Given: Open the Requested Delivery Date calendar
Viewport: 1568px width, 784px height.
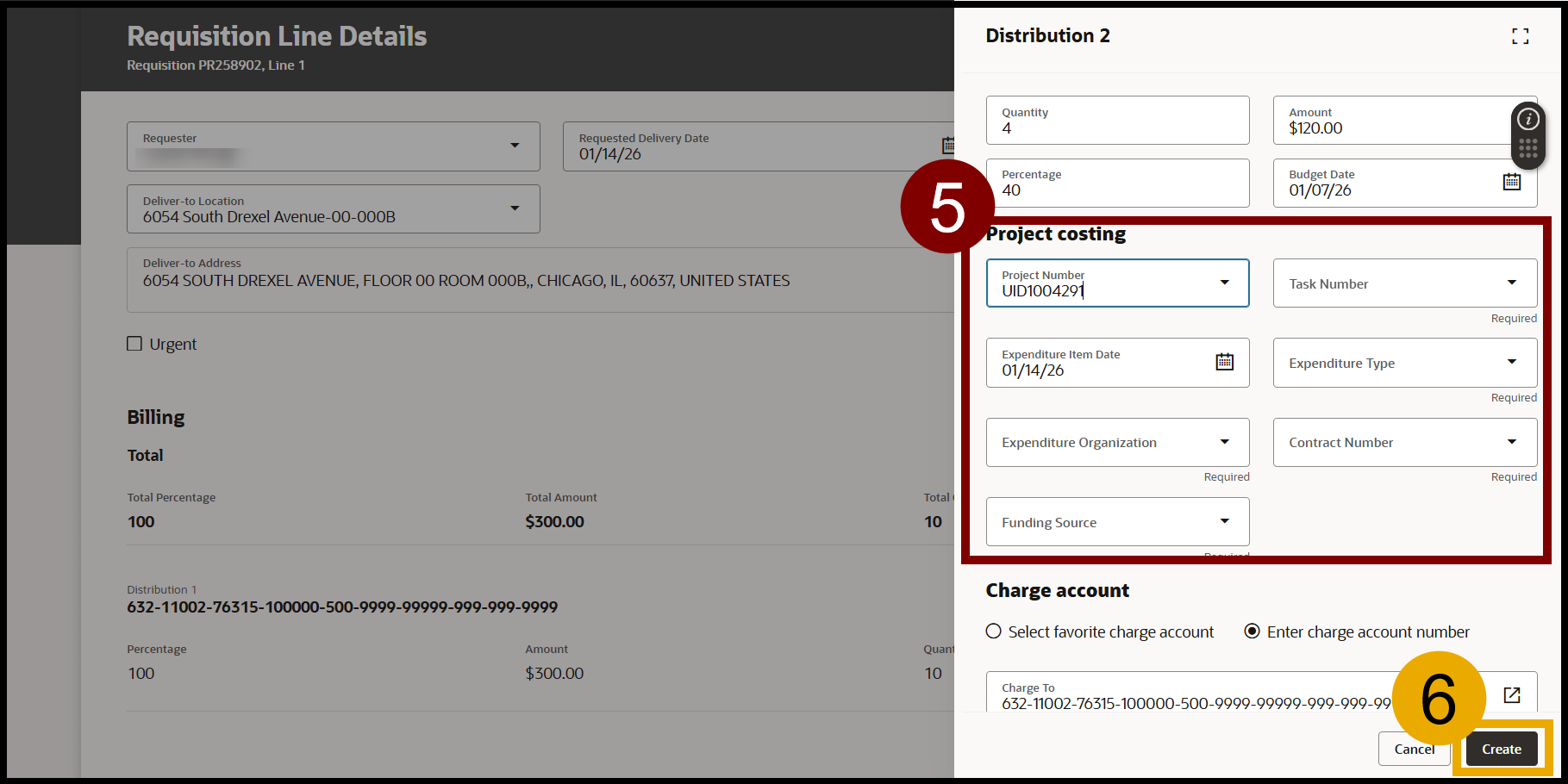Looking at the screenshot, I should [x=947, y=146].
